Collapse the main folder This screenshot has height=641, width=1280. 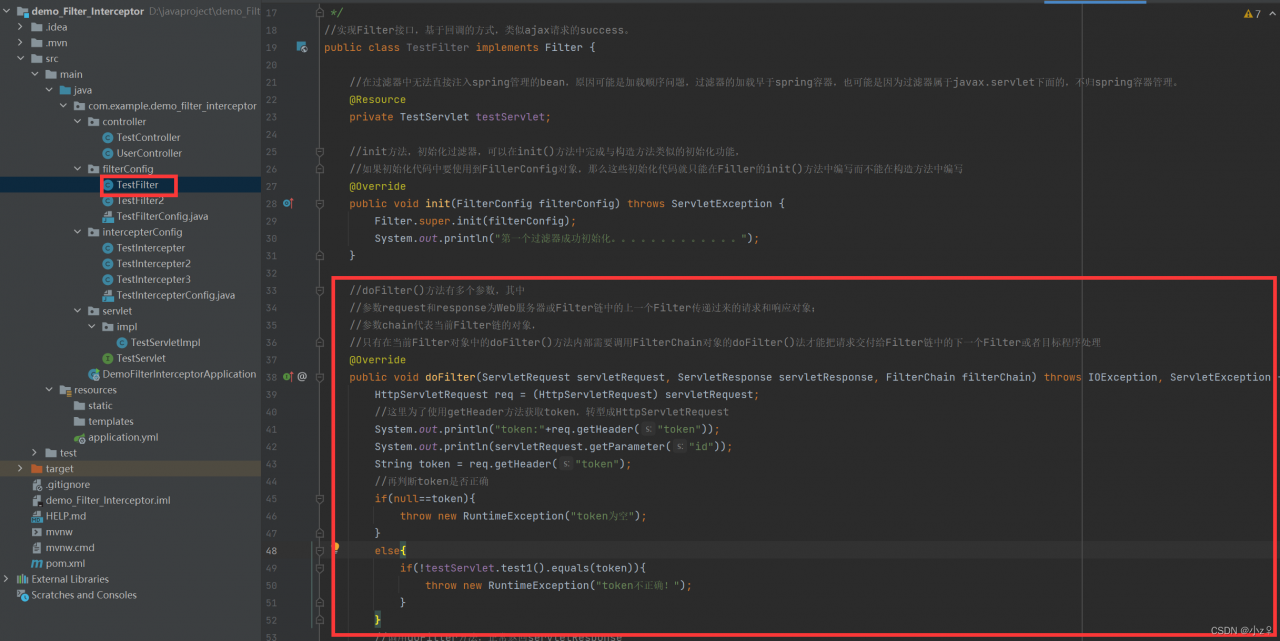(36, 74)
